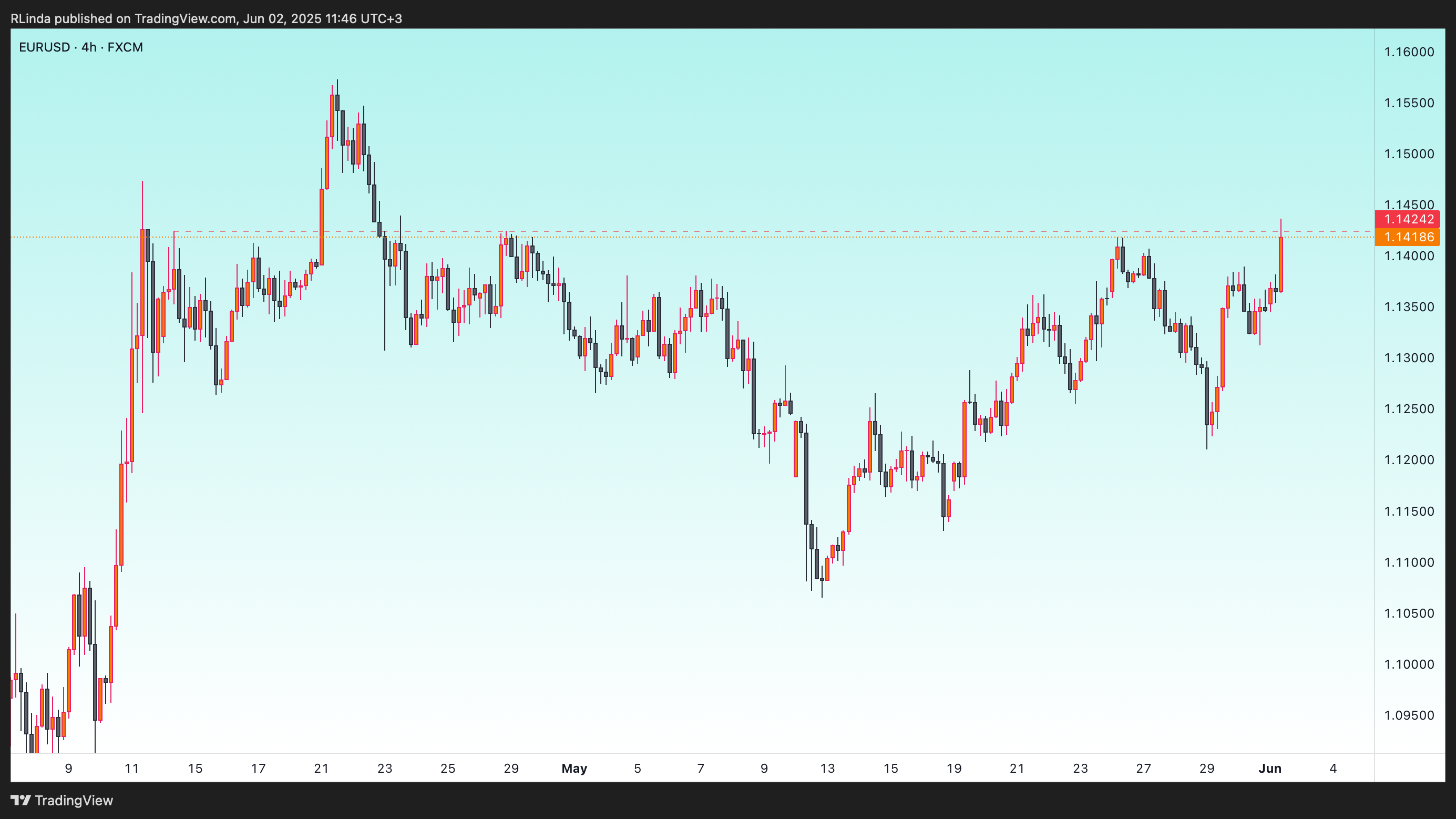Click date 7 on time axis
This screenshot has height=819, width=1456.
pos(701,769)
